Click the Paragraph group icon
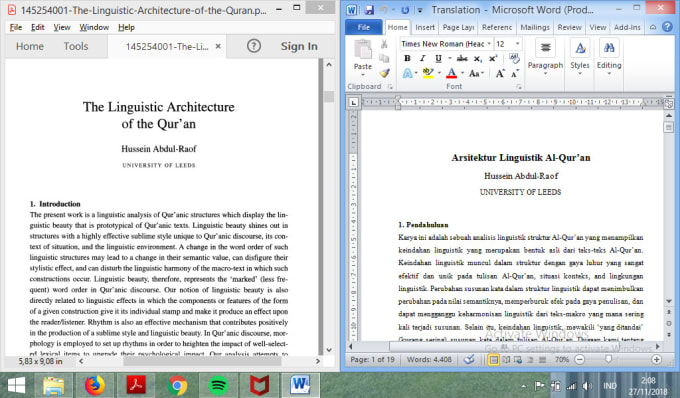This screenshot has height=398, width=680. pos(545,48)
